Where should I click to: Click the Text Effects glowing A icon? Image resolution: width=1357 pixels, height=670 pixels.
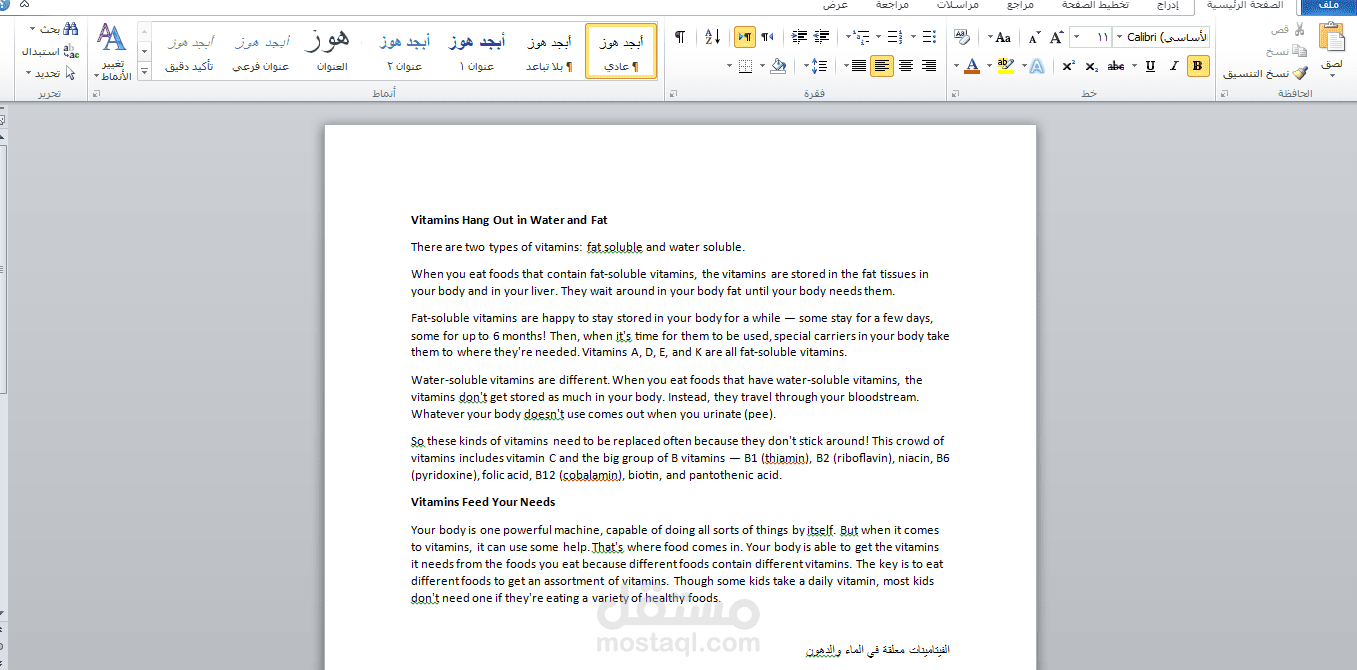(1037, 66)
